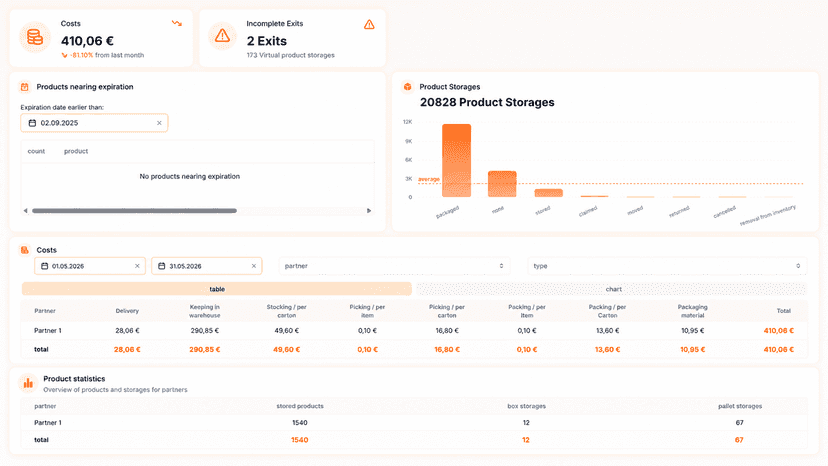This screenshot has width=828, height=466.
Task: Click the coins icon on Costs card
Action: [x=35, y=37]
